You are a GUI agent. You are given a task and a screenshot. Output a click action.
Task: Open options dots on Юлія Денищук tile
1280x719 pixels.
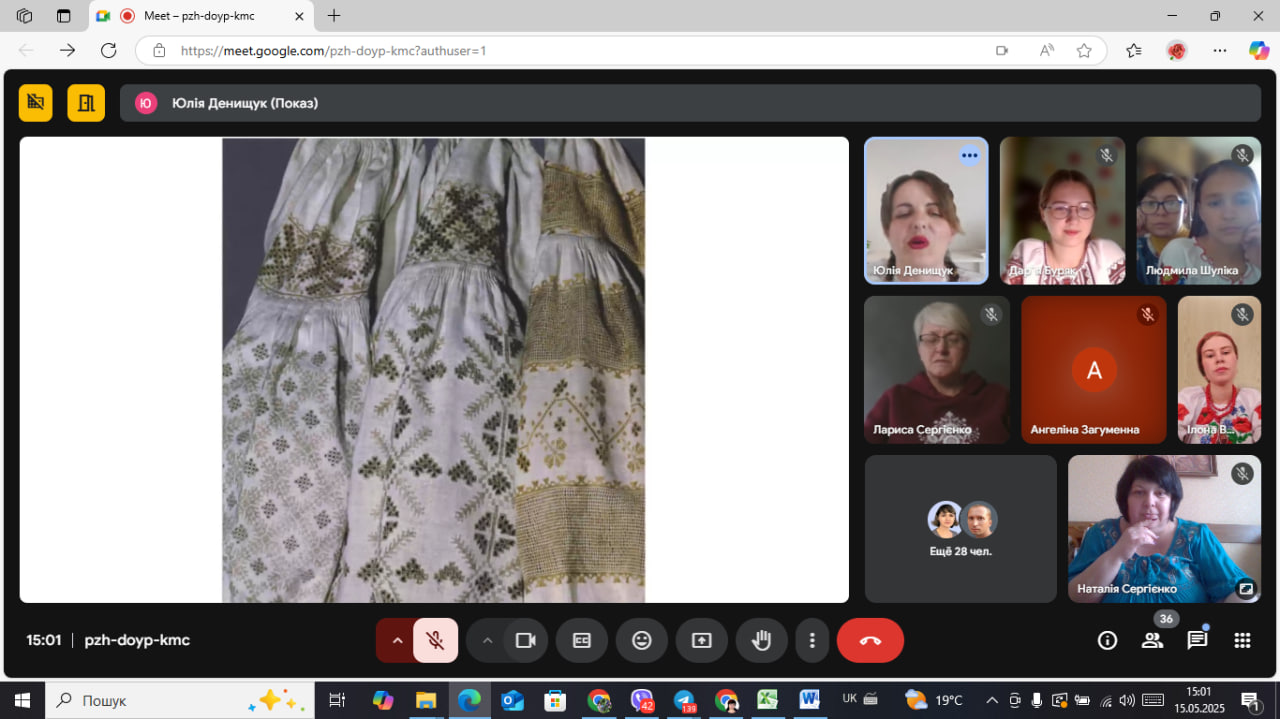(x=969, y=155)
